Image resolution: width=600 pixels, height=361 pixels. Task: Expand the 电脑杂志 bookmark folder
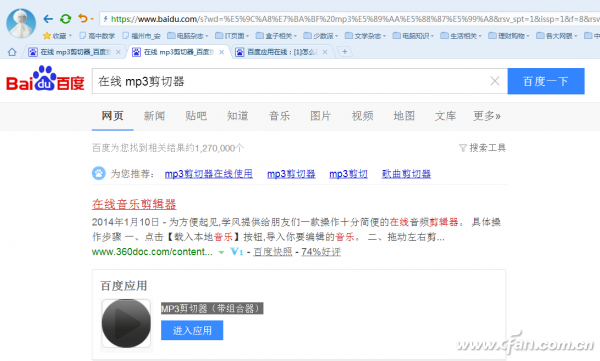click(x=188, y=36)
